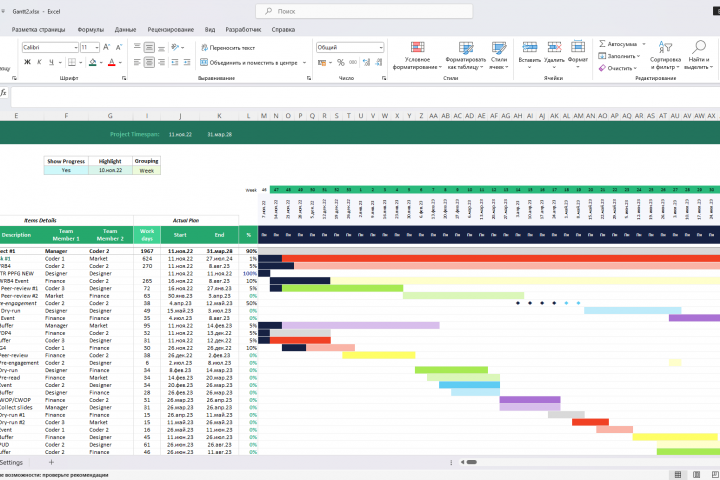This screenshot has width=720, height=480.
Task: Increase indent in cell
Action: [x=187, y=62]
